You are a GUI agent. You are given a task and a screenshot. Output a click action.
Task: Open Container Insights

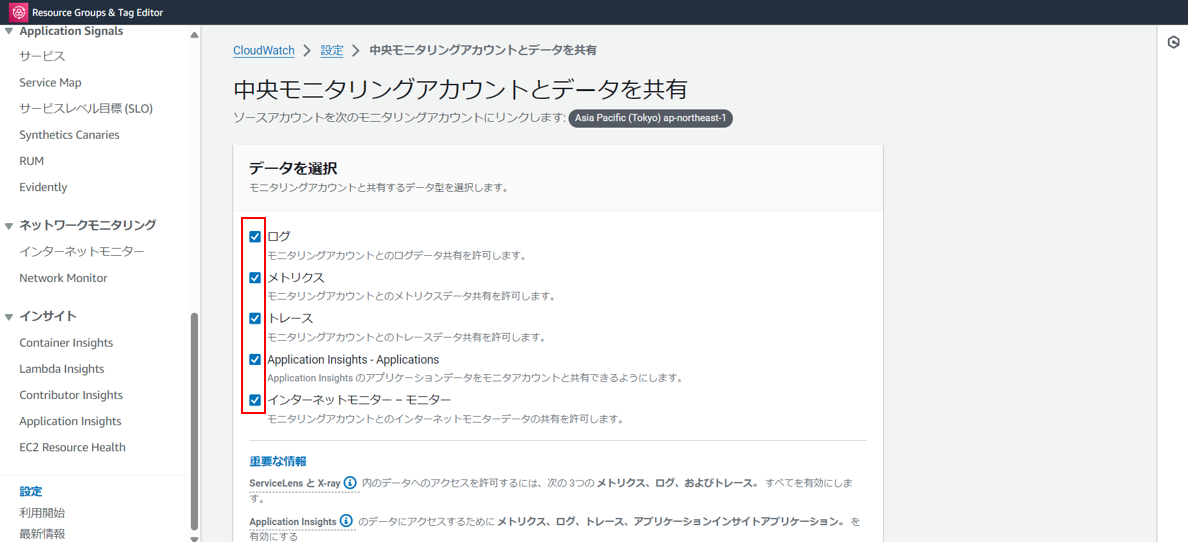click(67, 343)
